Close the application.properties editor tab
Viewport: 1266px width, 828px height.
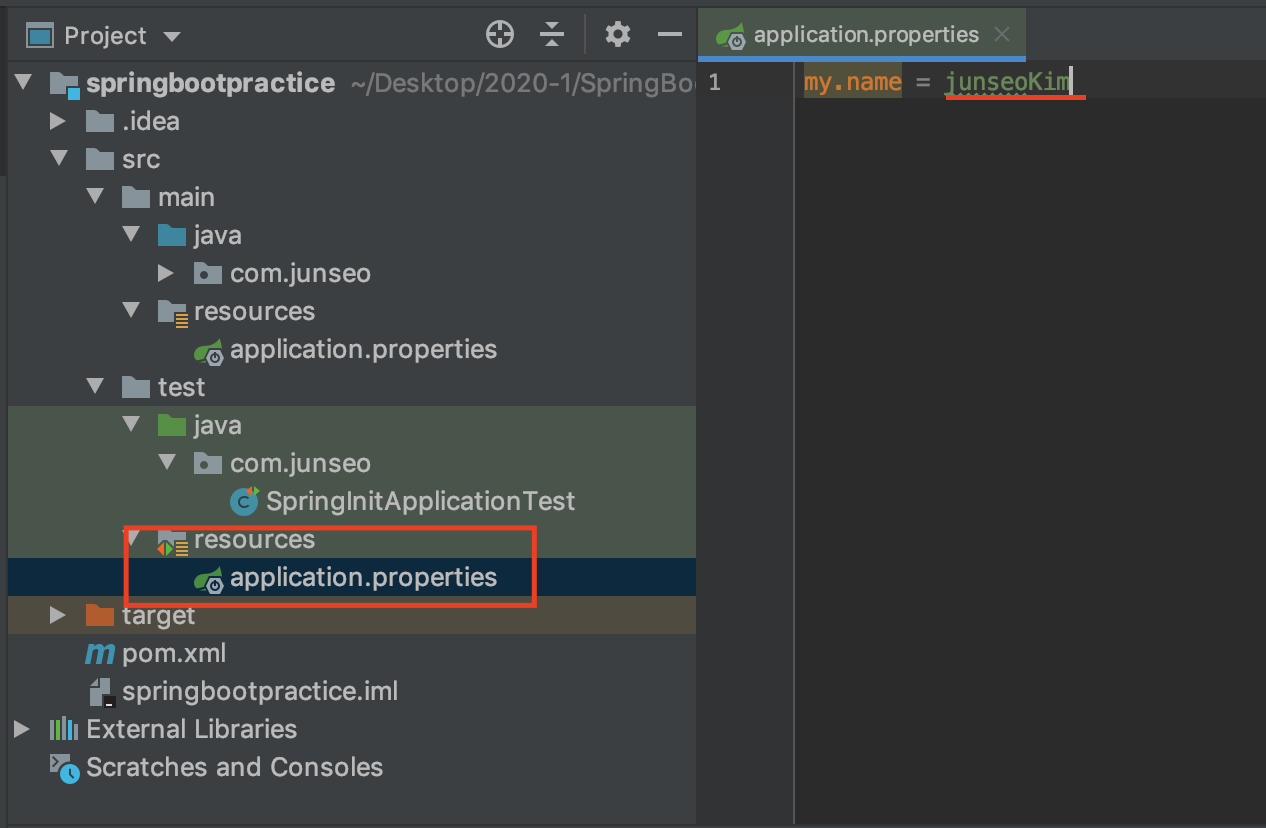1001,33
